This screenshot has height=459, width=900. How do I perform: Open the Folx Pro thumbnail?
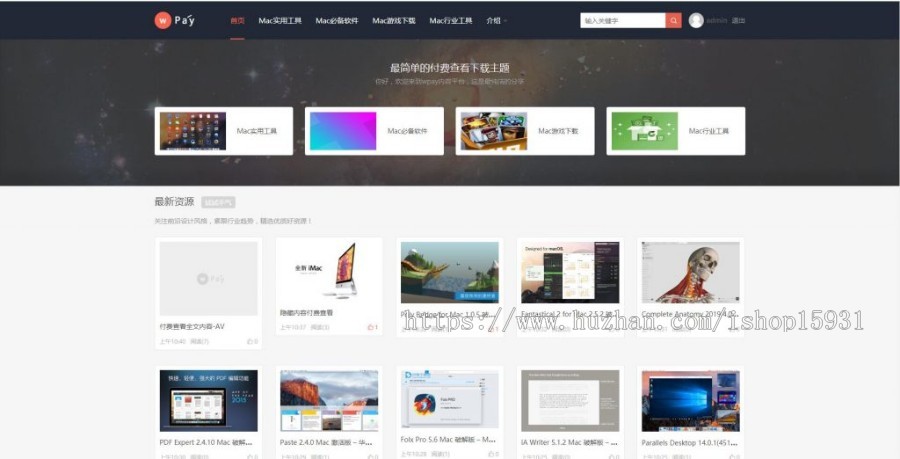click(449, 399)
